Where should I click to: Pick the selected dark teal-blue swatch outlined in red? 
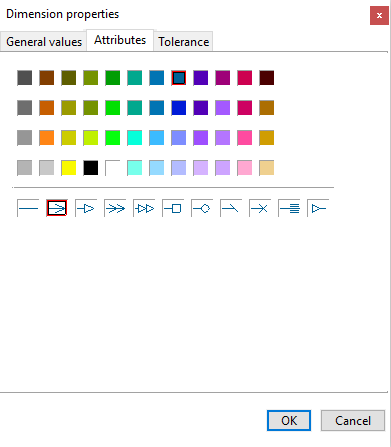tap(179, 78)
